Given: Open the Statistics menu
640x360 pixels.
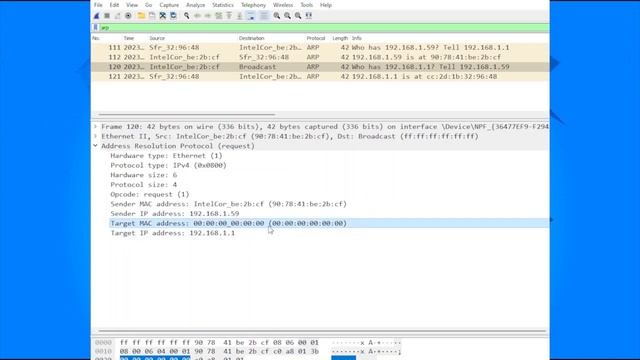Looking at the screenshot, I should pos(223,5).
